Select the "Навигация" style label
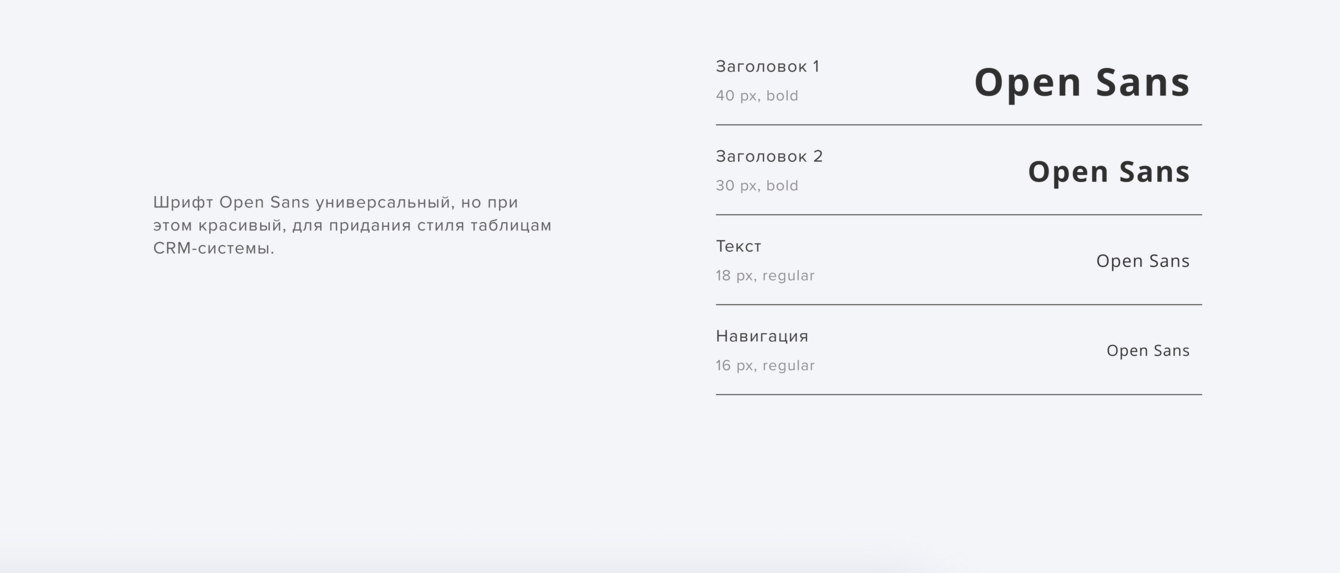Screen dimensions: 1340x573 pyautogui.click(x=762, y=337)
